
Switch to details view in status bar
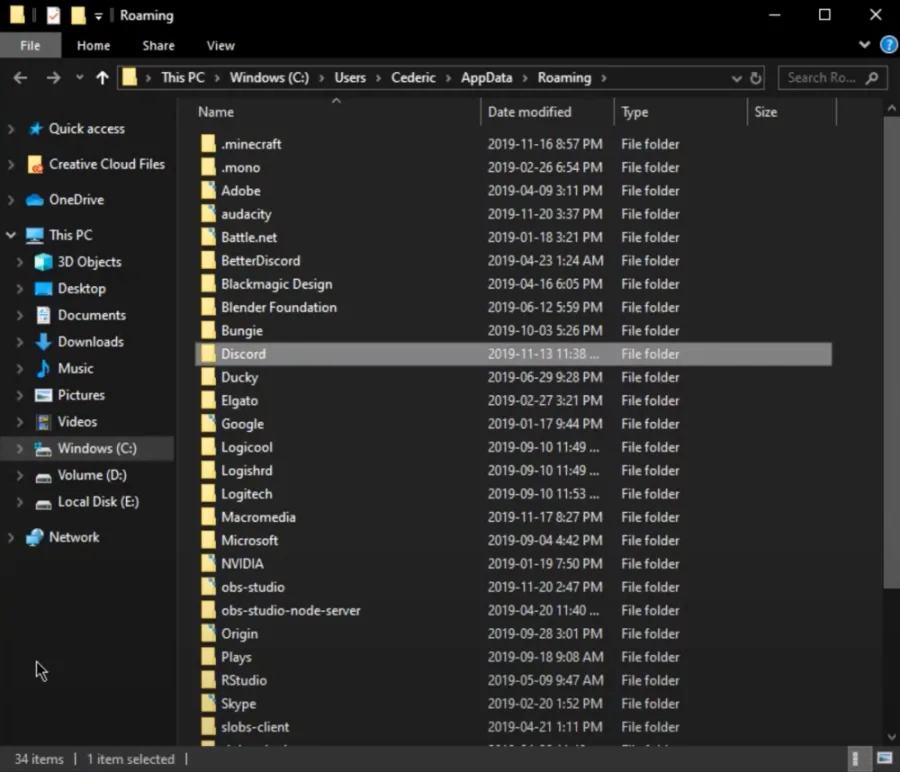click(x=855, y=759)
